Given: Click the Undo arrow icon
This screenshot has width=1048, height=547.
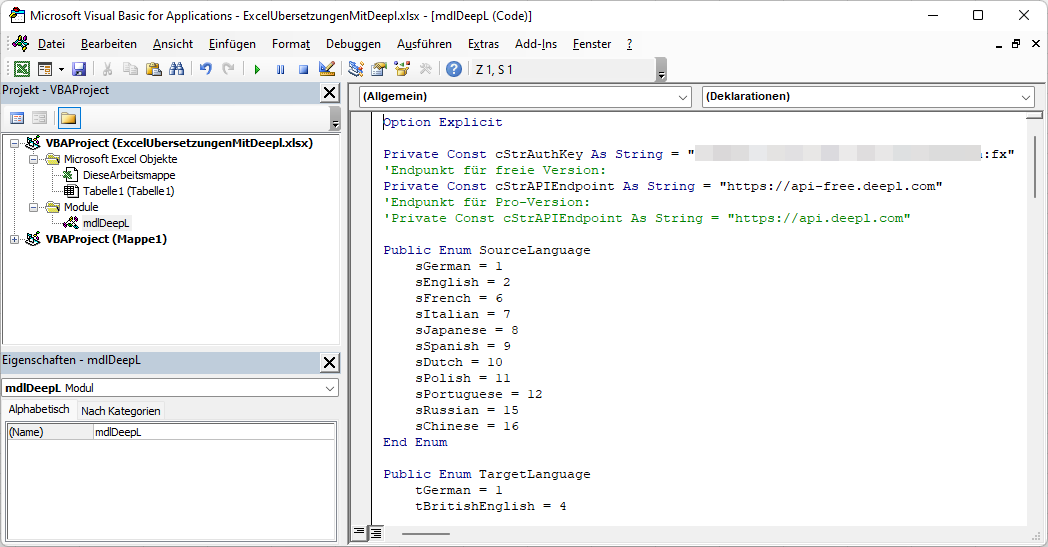Looking at the screenshot, I should point(205,69).
